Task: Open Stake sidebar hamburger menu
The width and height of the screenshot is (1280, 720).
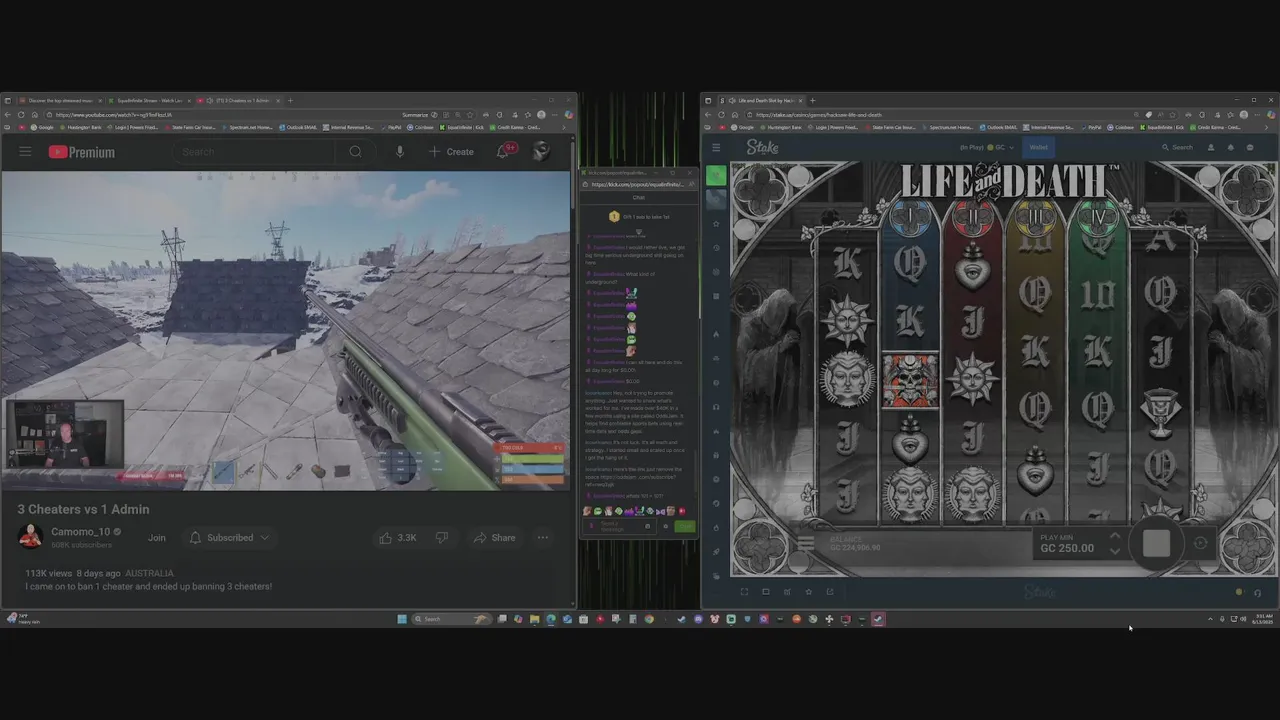Action: point(716,147)
